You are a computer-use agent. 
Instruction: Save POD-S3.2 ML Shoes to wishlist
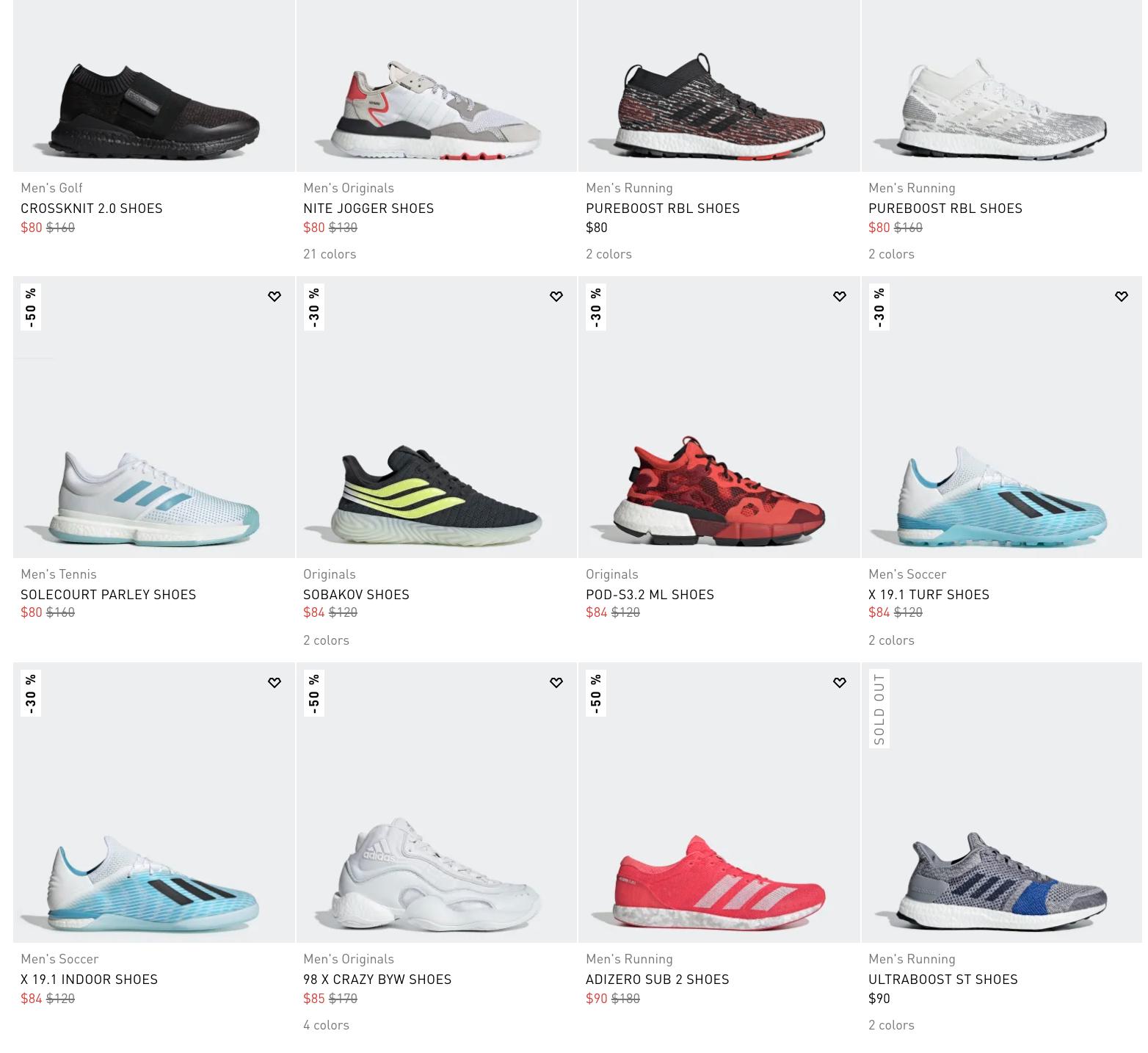click(839, 297)
